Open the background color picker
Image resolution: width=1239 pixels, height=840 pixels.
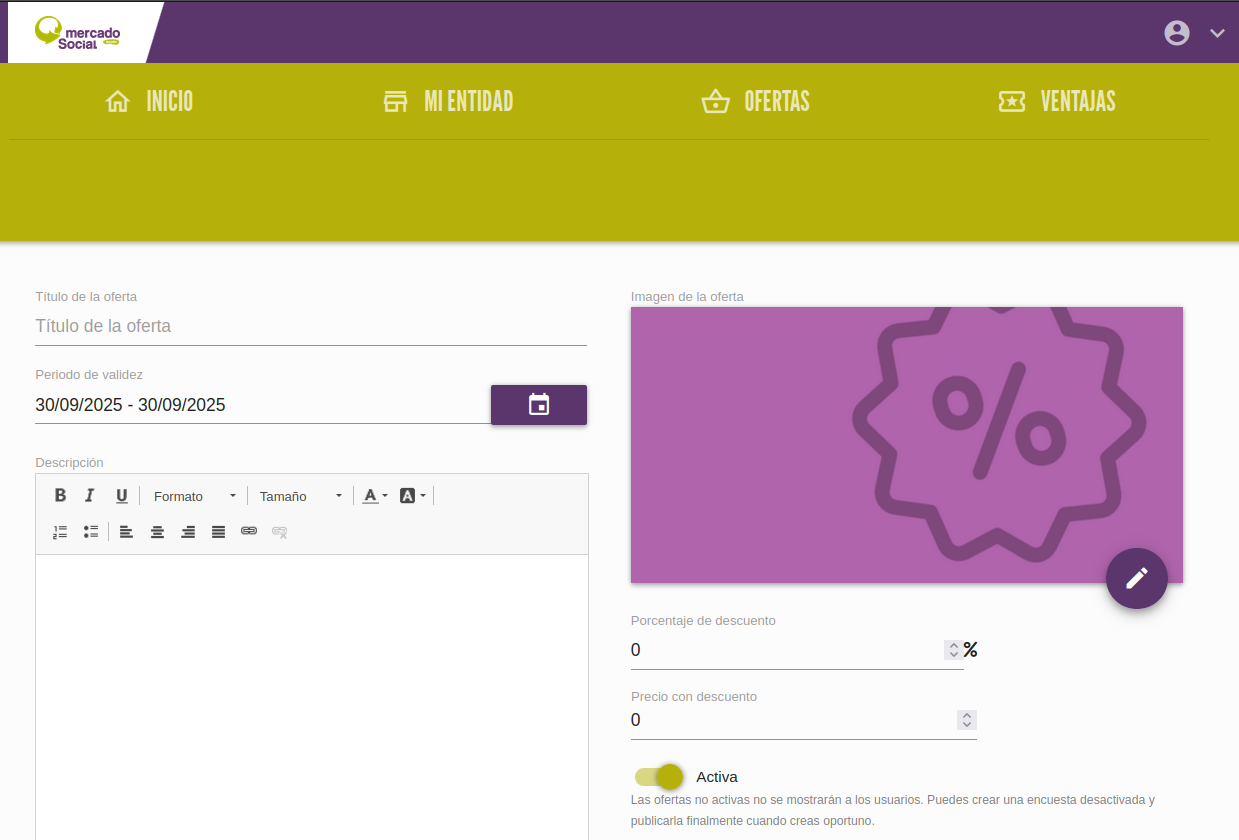point(412,496)
